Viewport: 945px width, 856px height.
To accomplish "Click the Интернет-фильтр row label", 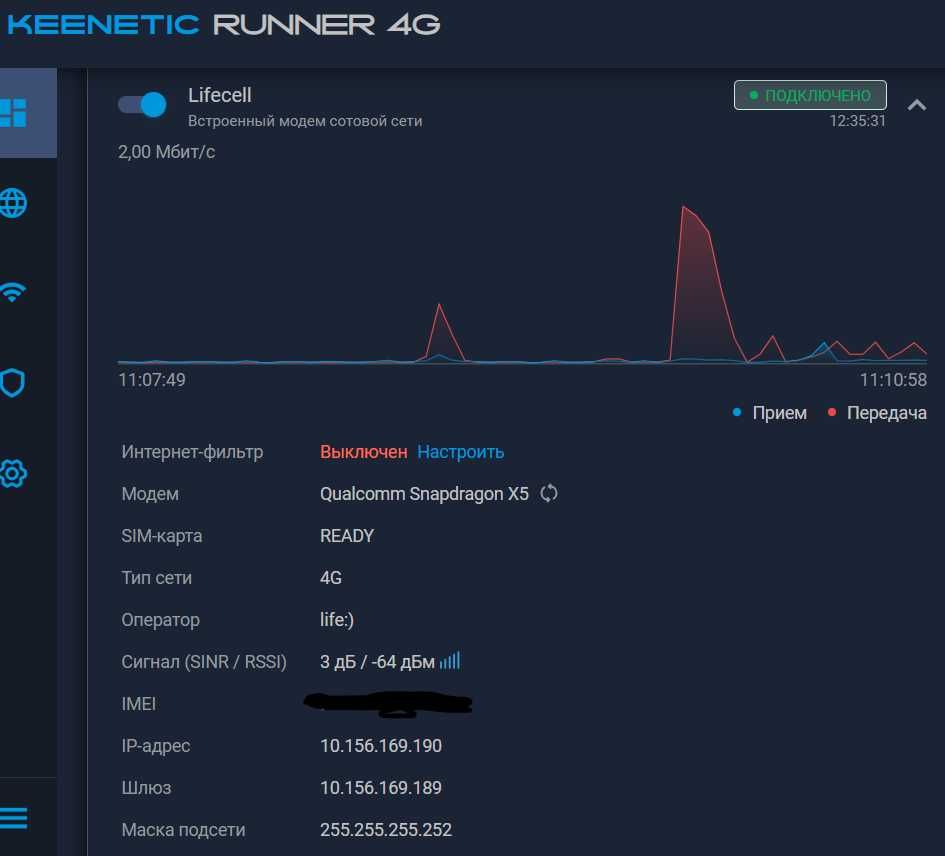I will (192, 452).
